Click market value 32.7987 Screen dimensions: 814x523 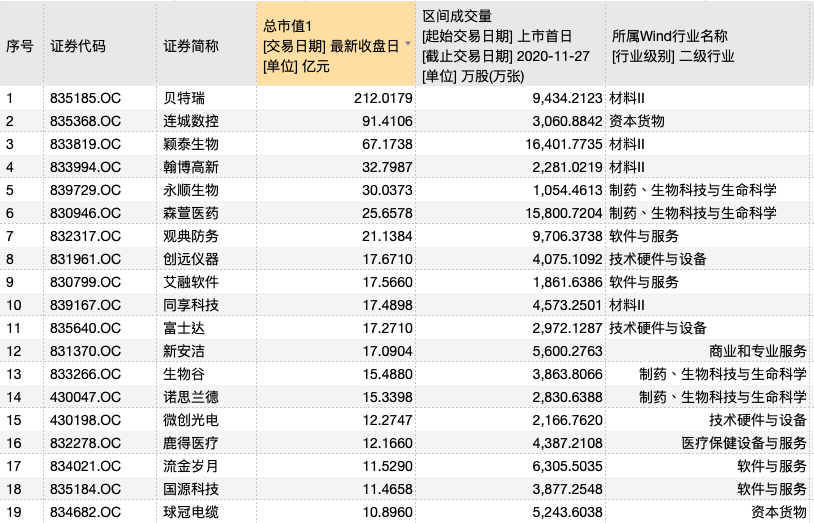[x=387, y=167]
